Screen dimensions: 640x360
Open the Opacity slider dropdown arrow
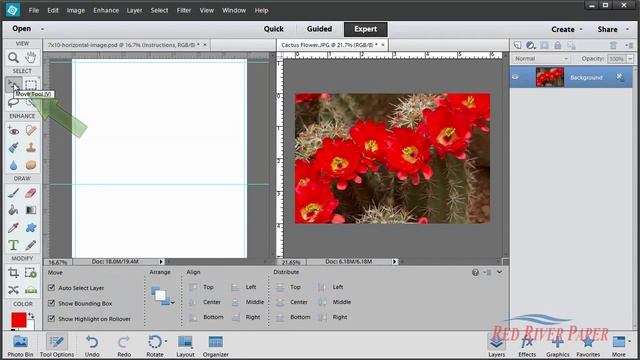pyautogui.click(x=630, y=59)
